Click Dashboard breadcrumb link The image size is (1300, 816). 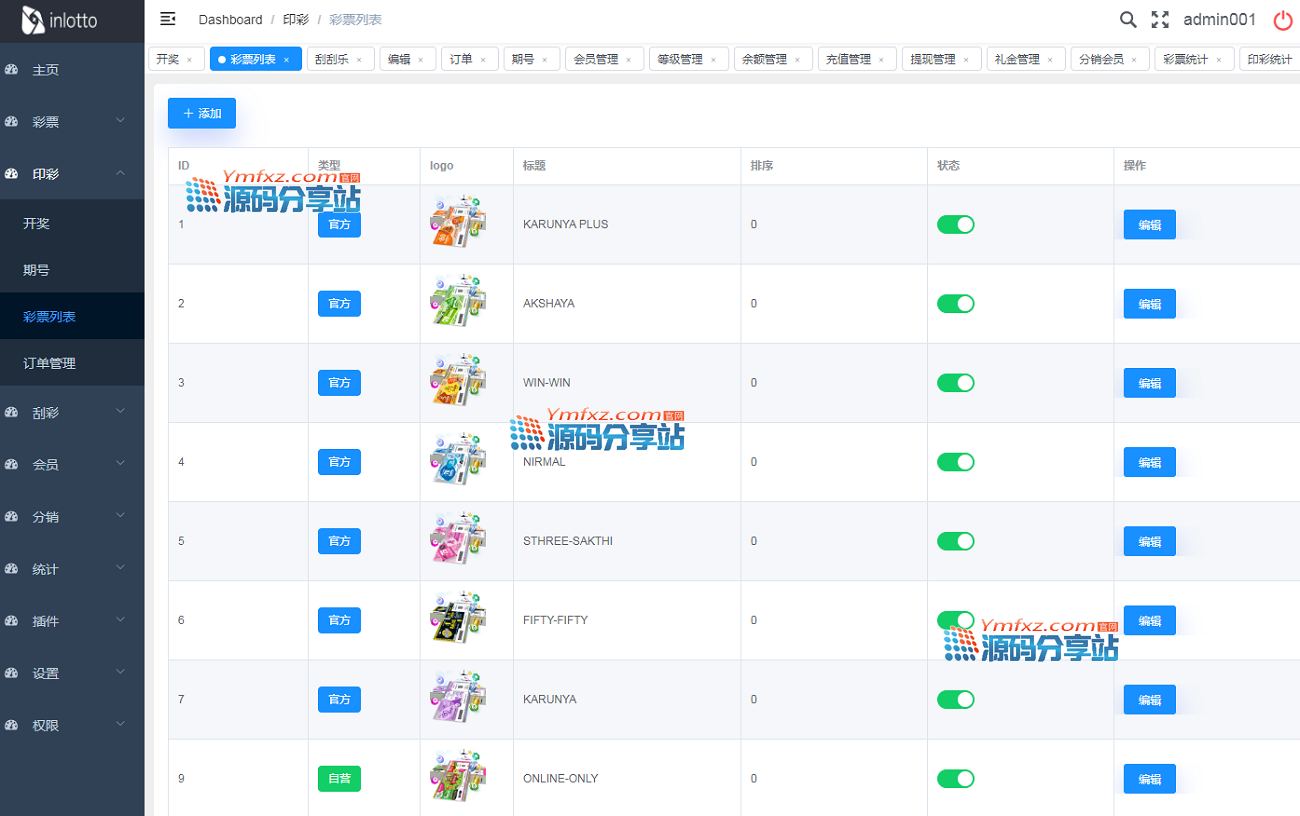point(230,20)
